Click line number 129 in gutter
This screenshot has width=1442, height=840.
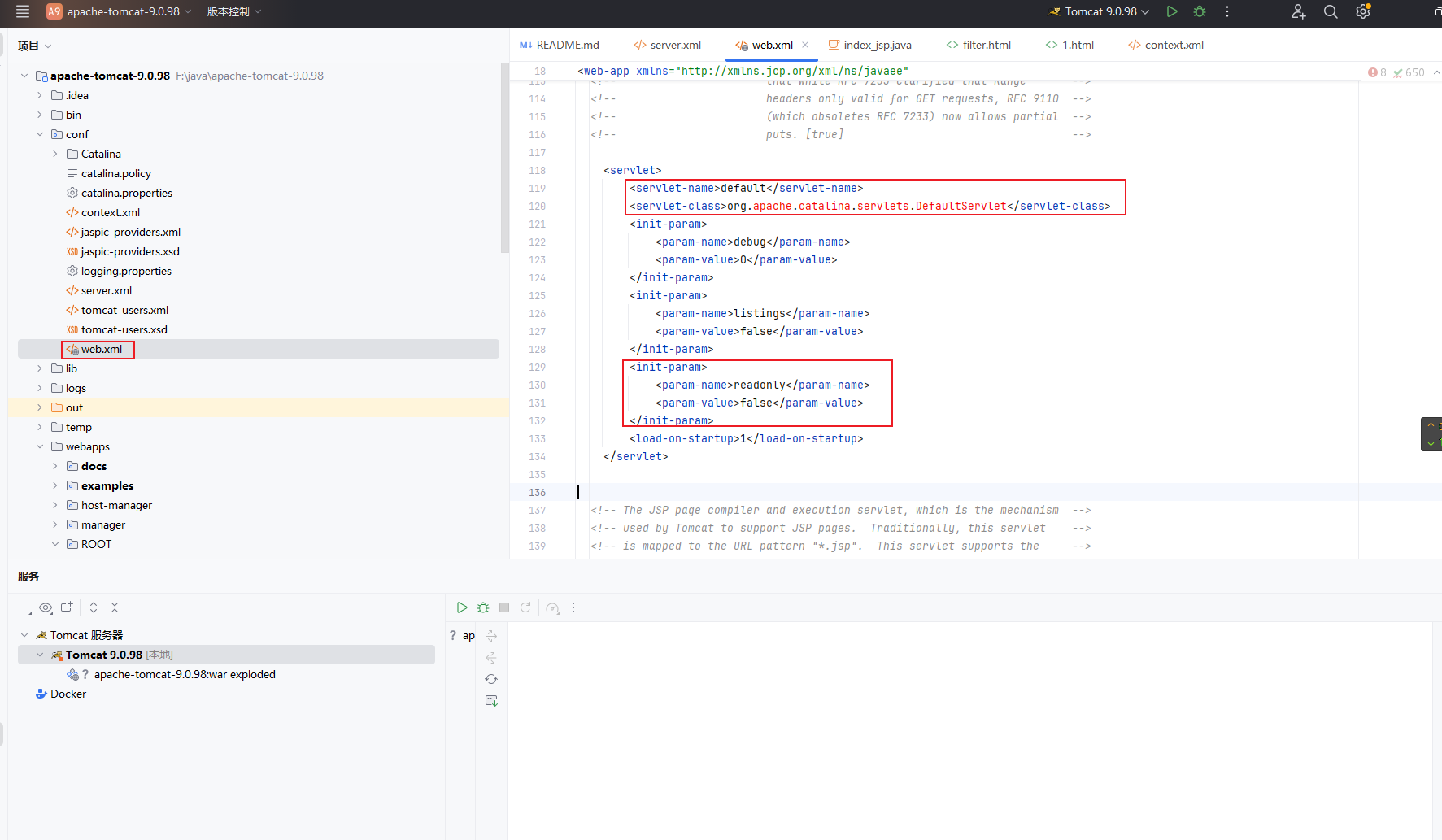click(537, 367)
